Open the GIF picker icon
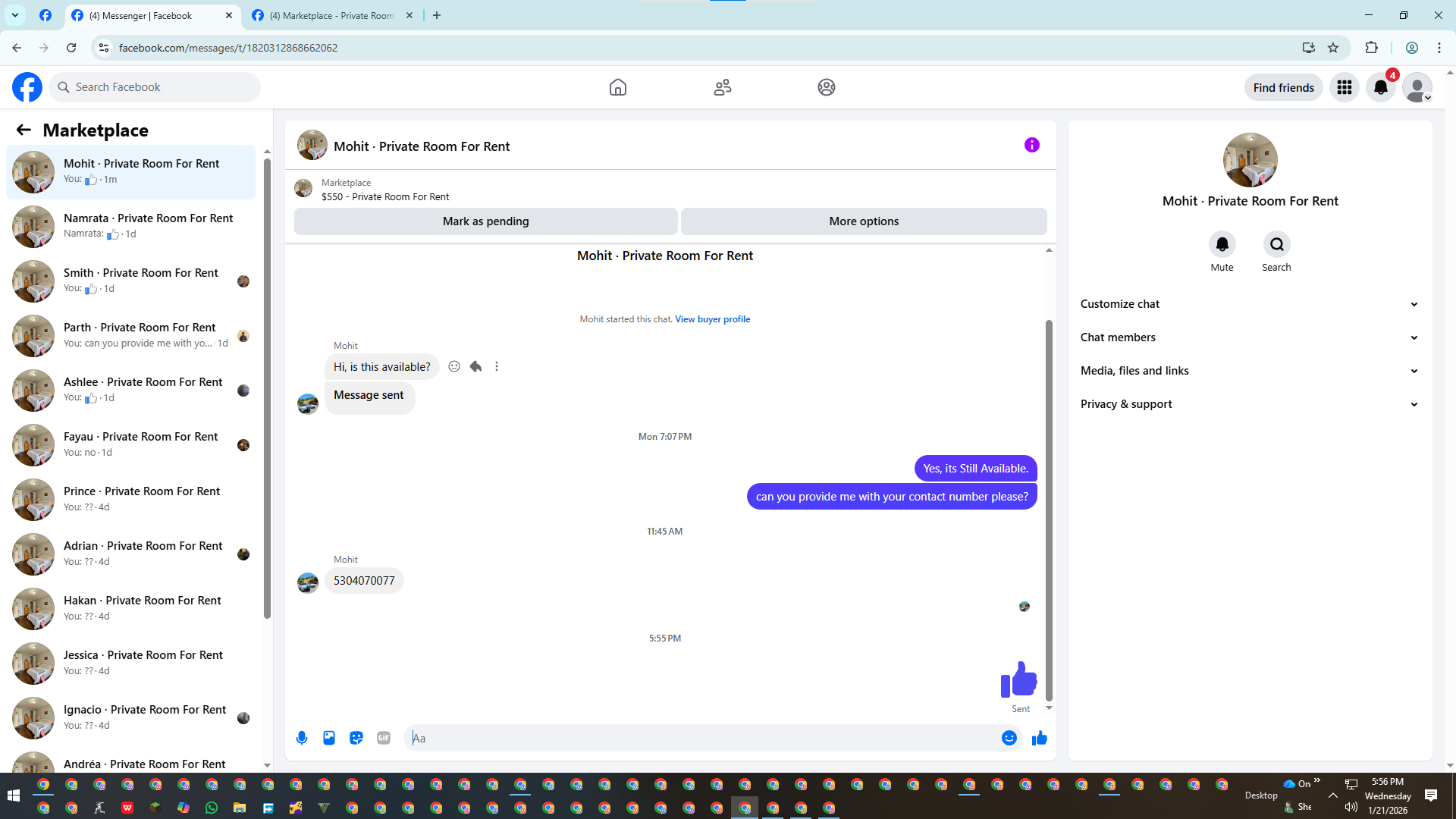 click(x=384, y=738)
